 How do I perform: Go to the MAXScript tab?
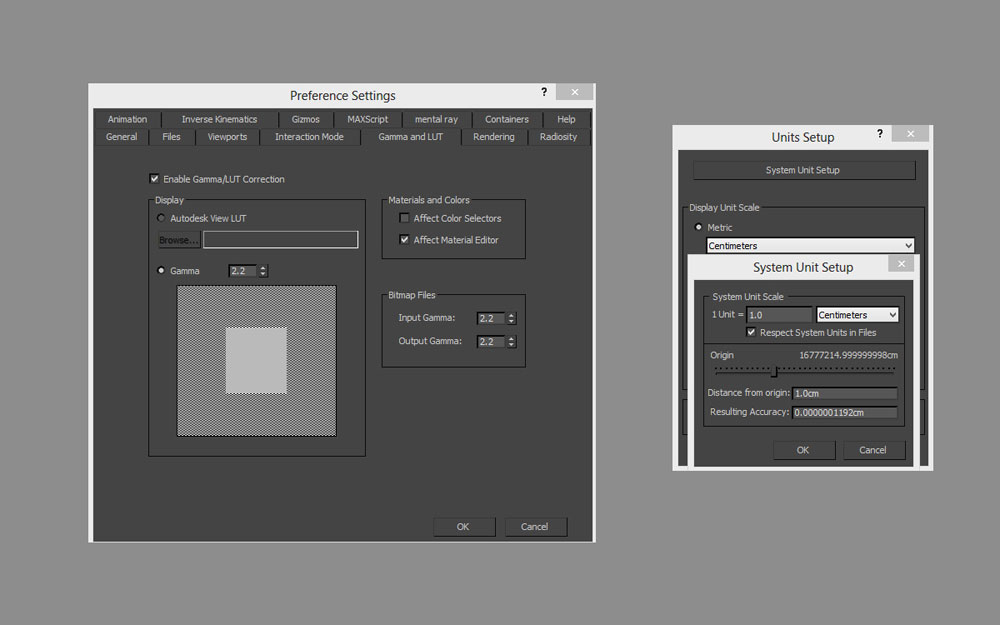click(x=367, y=119)
